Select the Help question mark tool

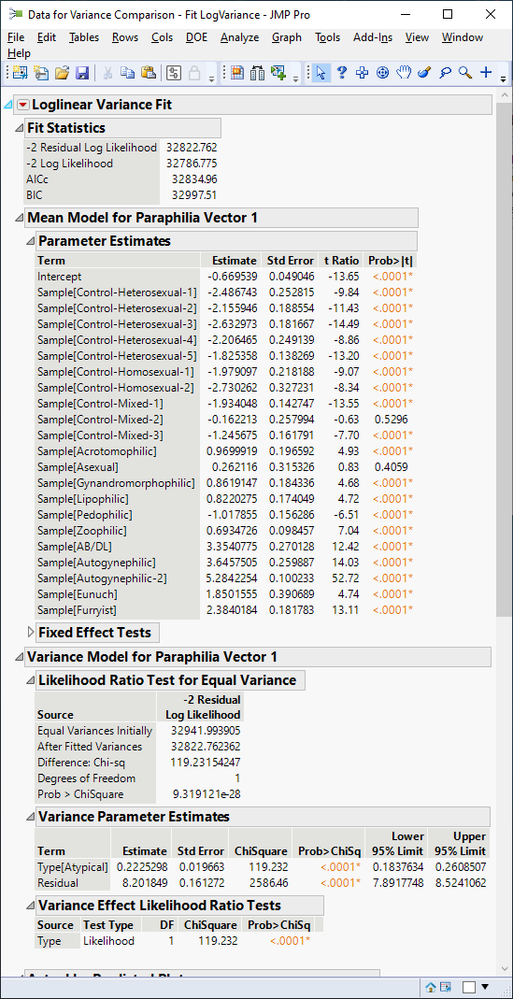click(x=342, y=73)
